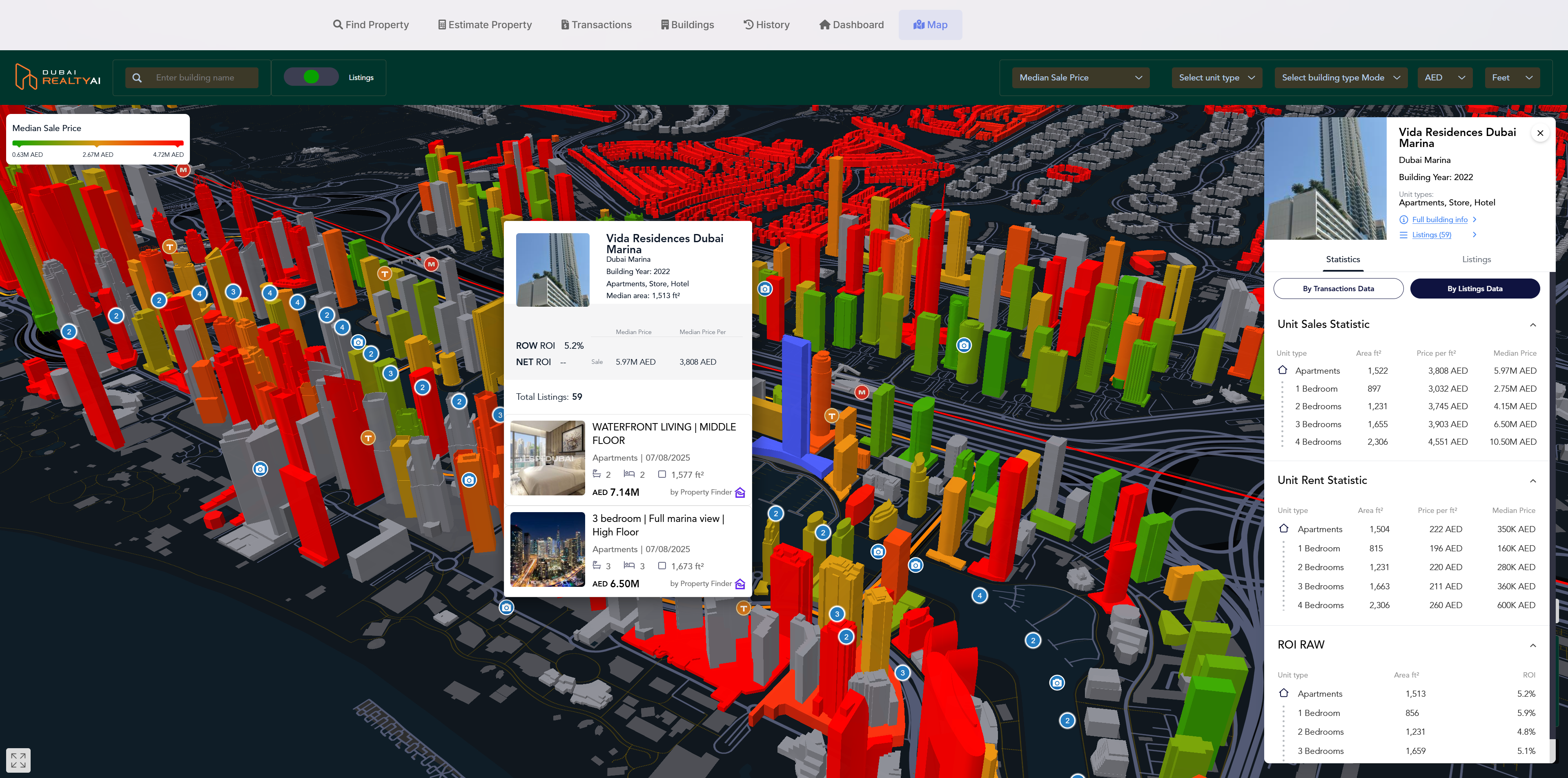
Task: Click the 1 Bedroom row in Unit Rent Statistic
Action: pyautogui.click(x=1406, y=548)
